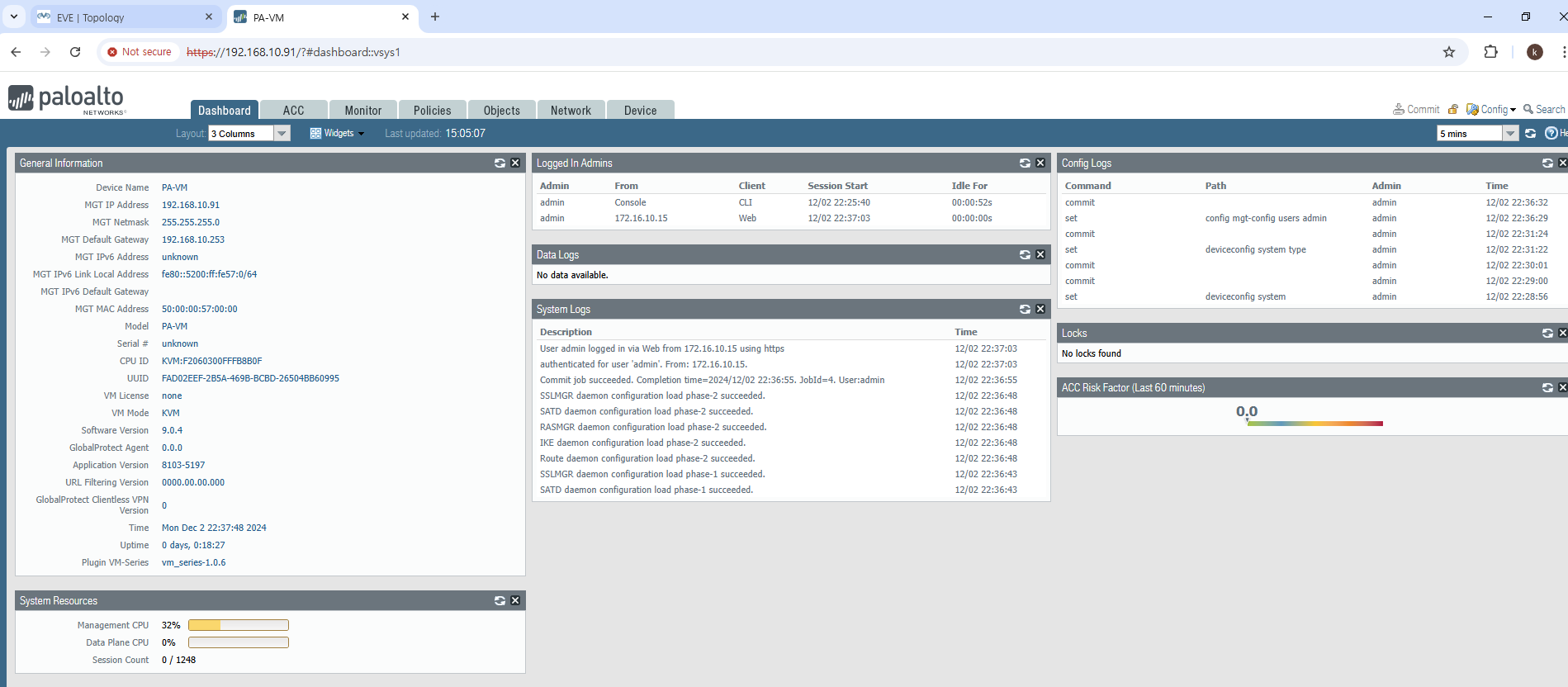Viewport: 1568px width, 687px height.
Task: Open the Widgets dropdown menu
Action: (x=337, y=134)
